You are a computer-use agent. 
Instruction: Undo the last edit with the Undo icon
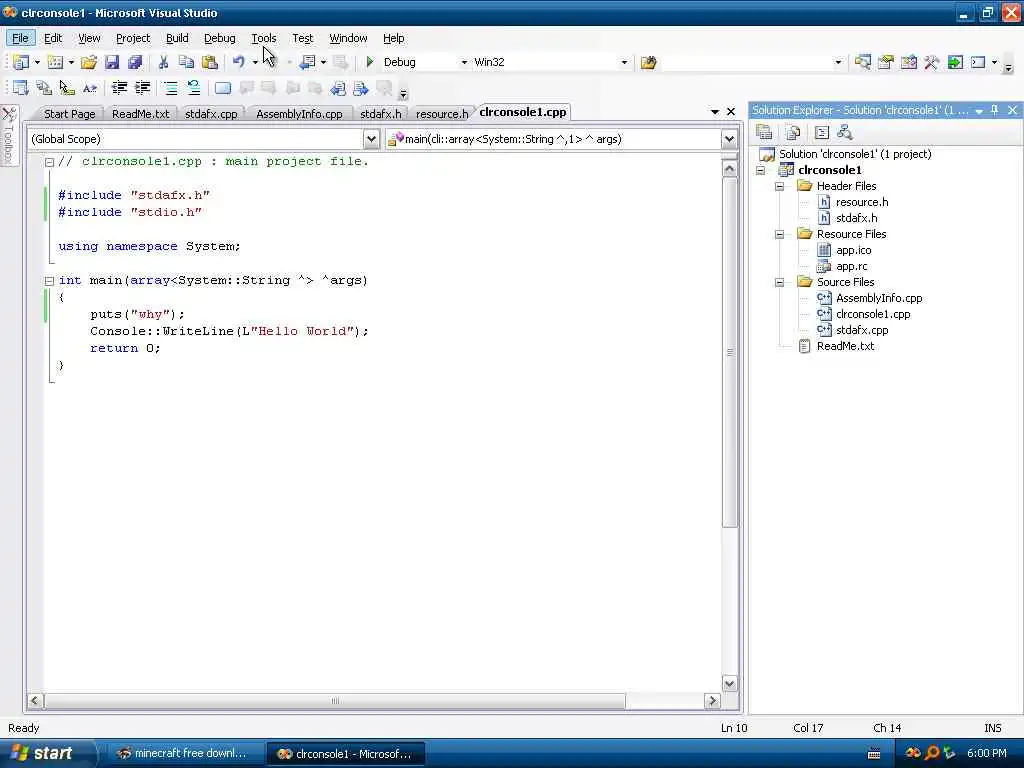point(238,62)
